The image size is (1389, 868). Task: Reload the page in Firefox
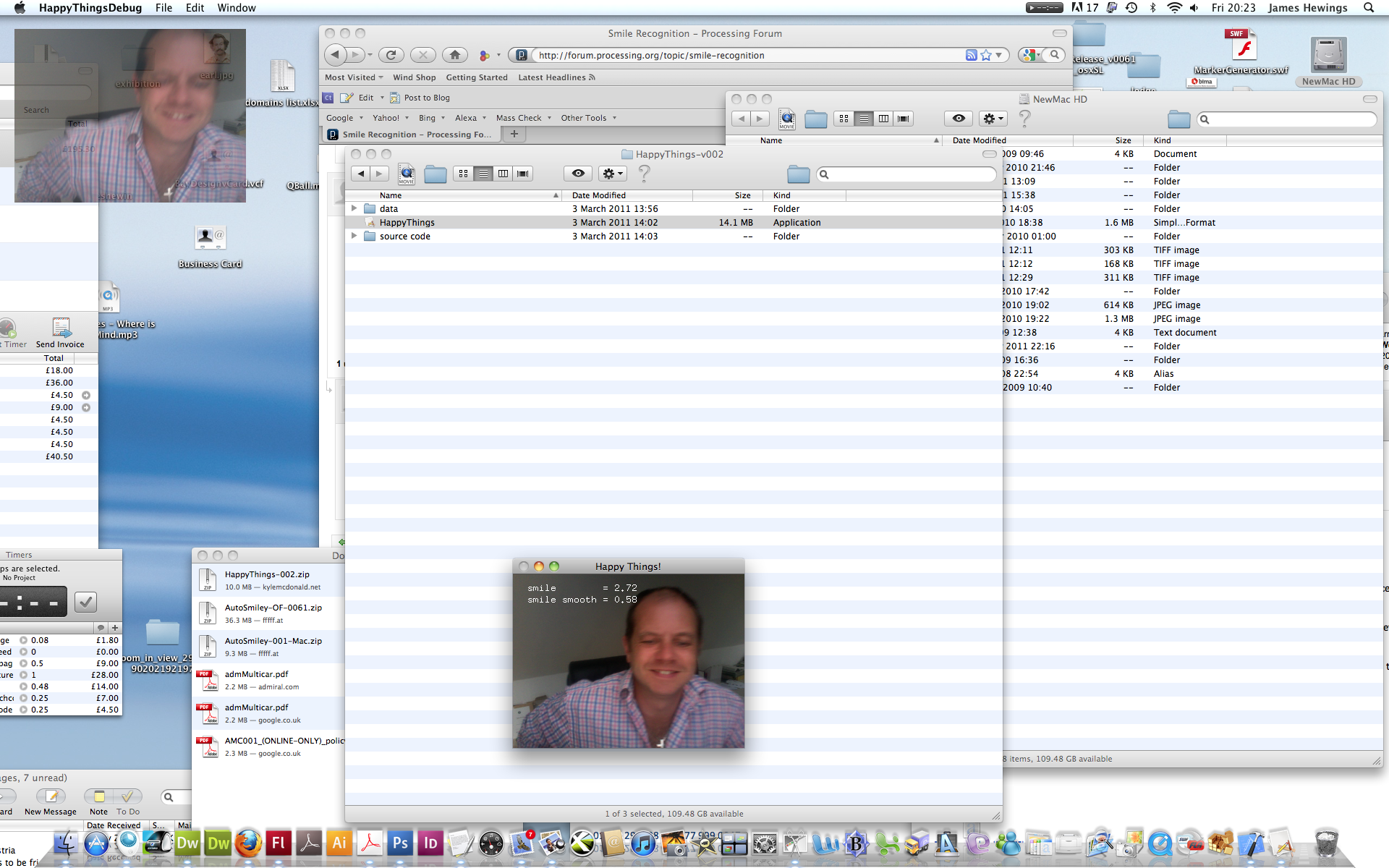[391, 55]
